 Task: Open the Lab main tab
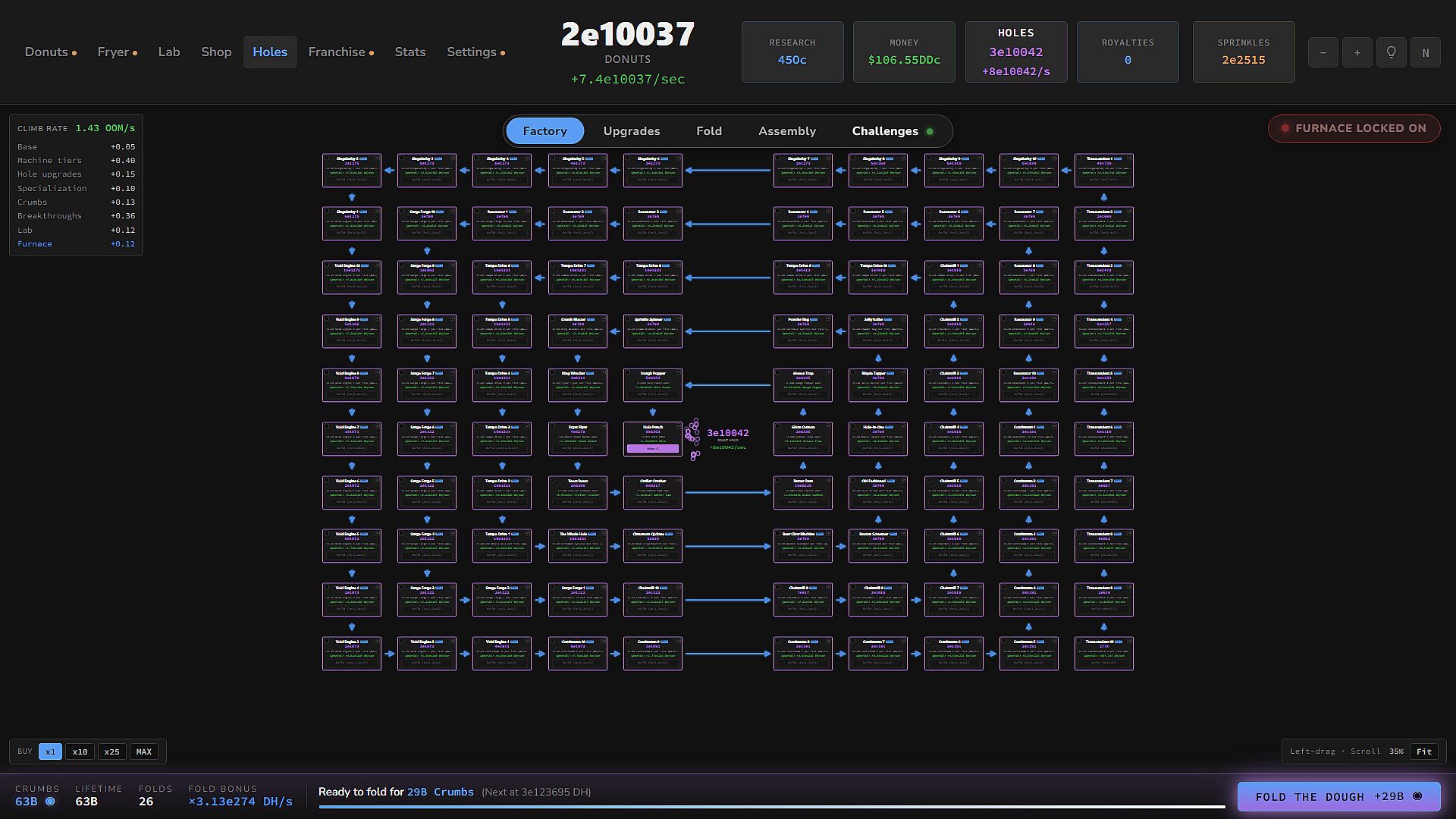pos(169,52)
